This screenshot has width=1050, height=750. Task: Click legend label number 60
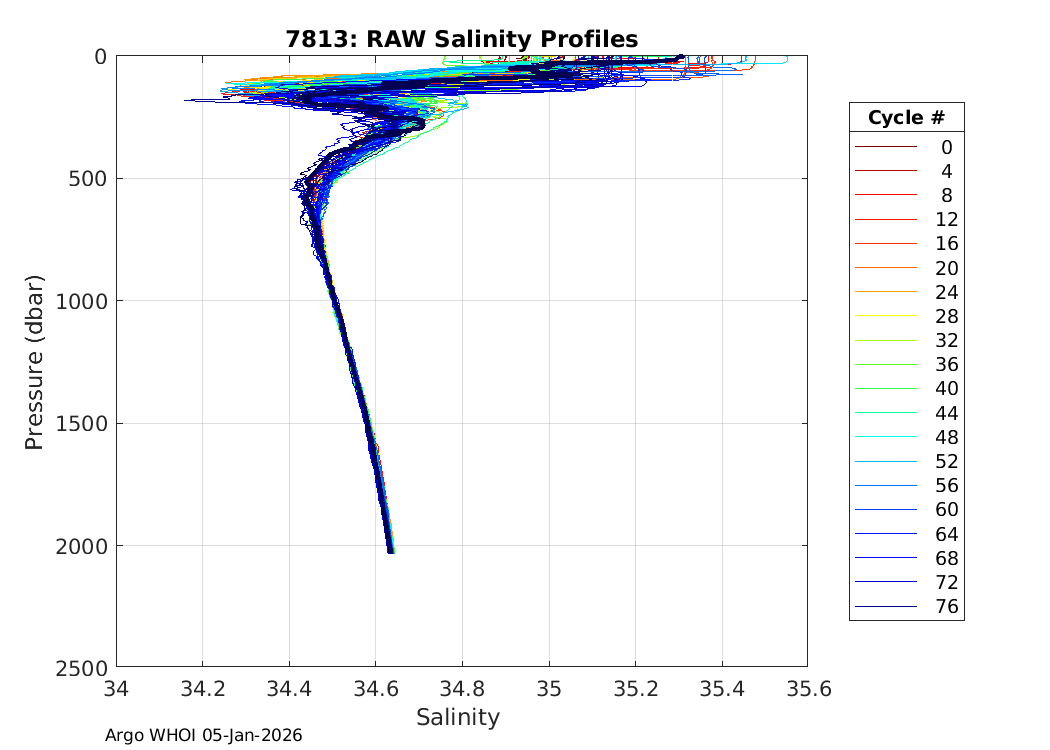click(x=946, y=509)
